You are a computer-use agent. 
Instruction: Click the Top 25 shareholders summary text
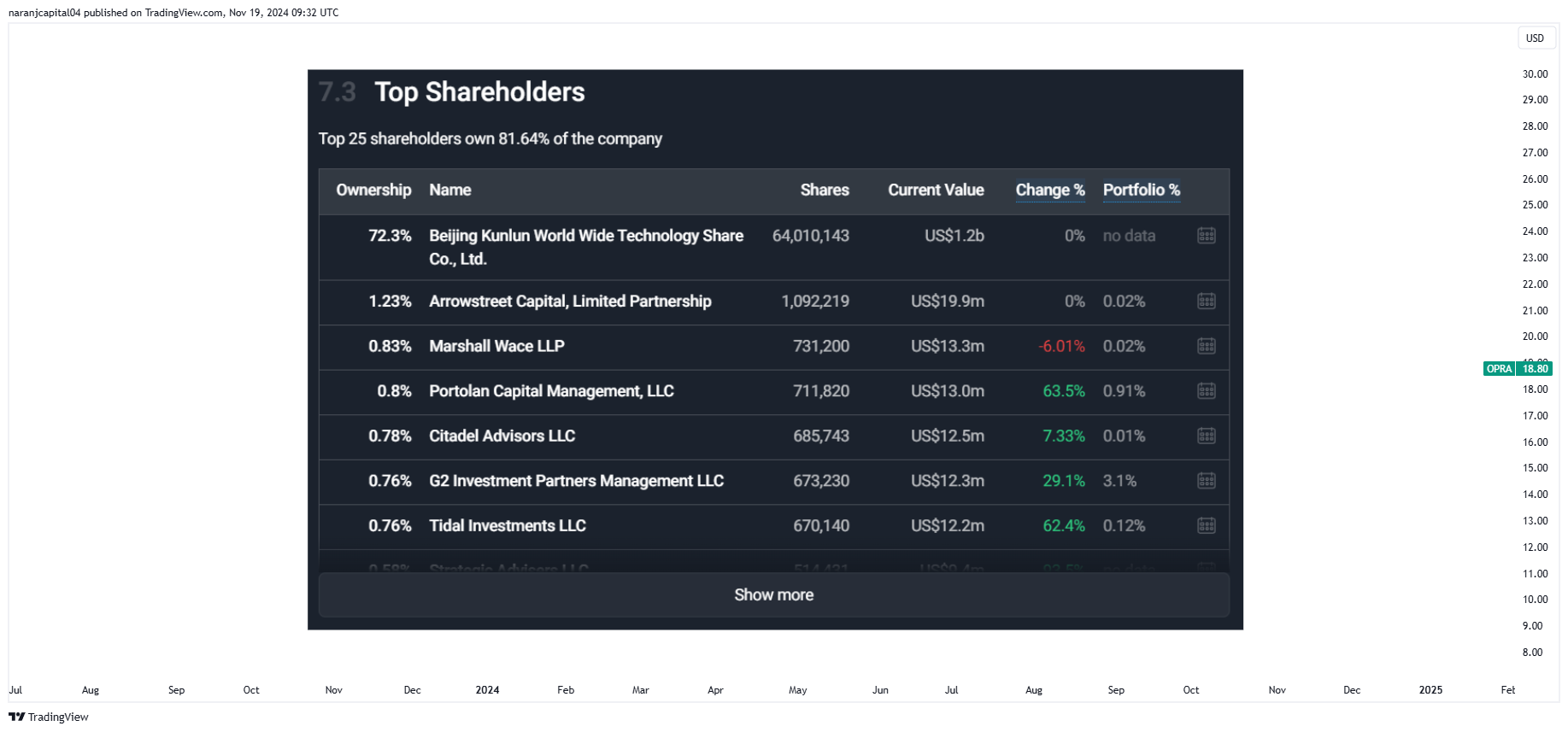[x=490, y=138]
